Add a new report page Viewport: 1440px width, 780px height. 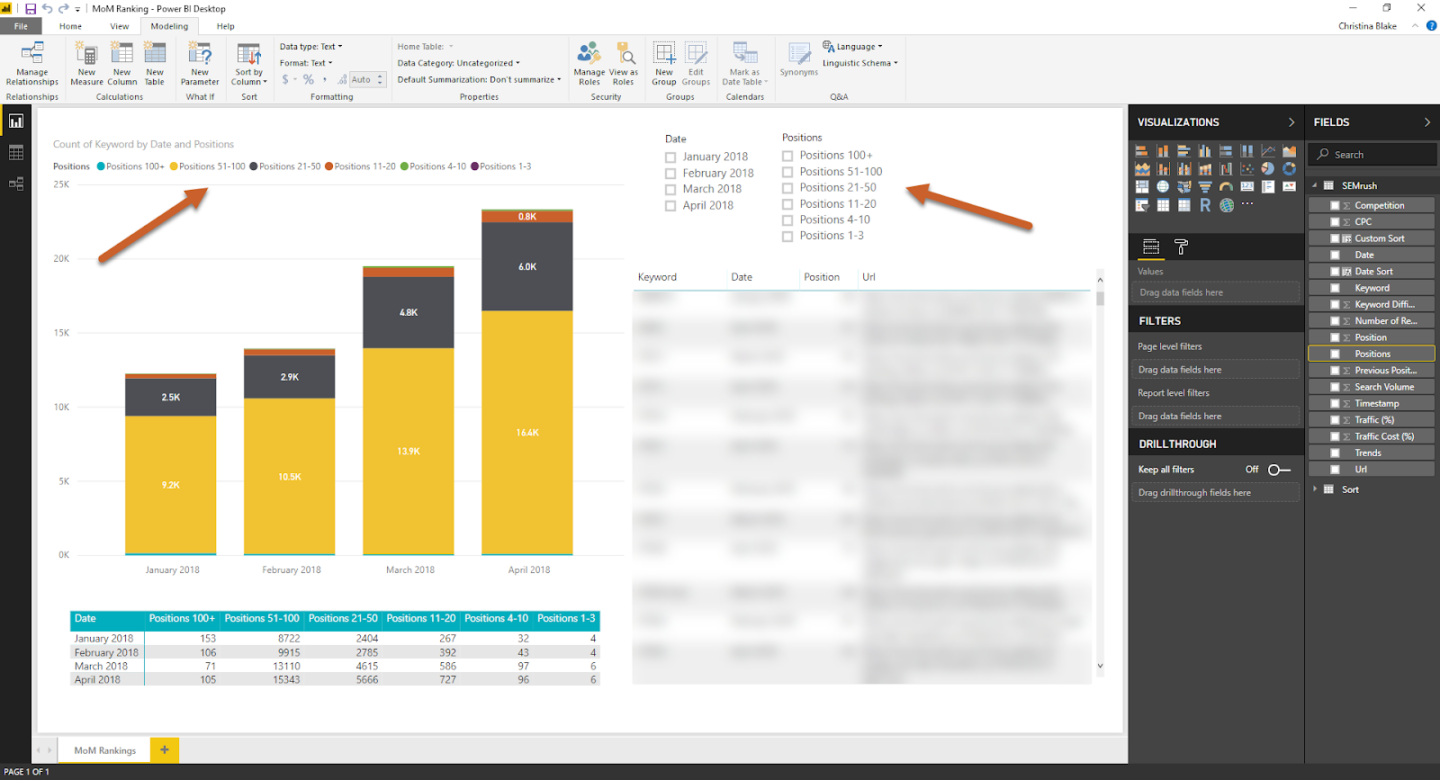click(x=165, y=750)
